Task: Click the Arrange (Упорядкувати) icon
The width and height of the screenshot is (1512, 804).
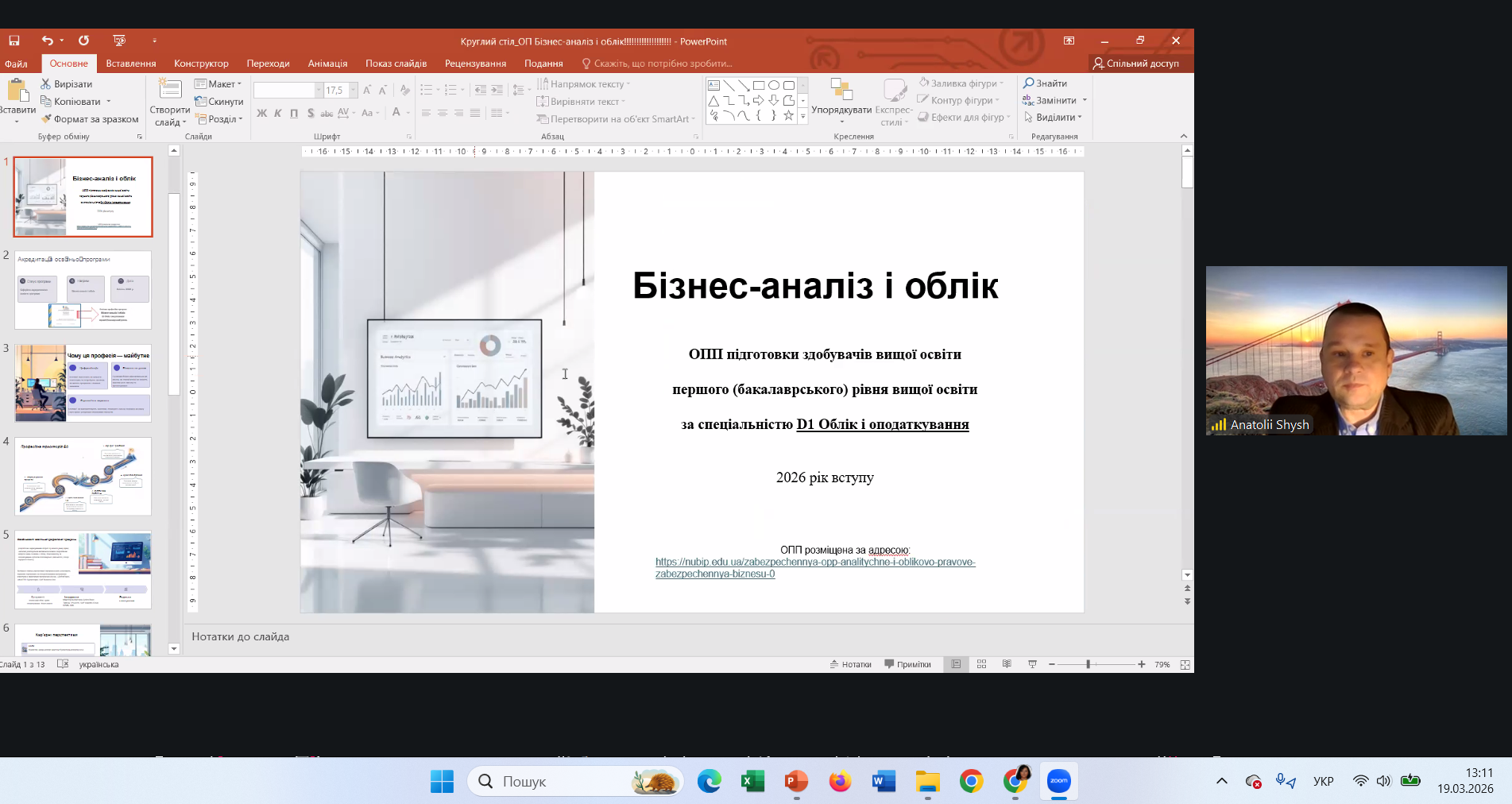Action: click(841, 91)
